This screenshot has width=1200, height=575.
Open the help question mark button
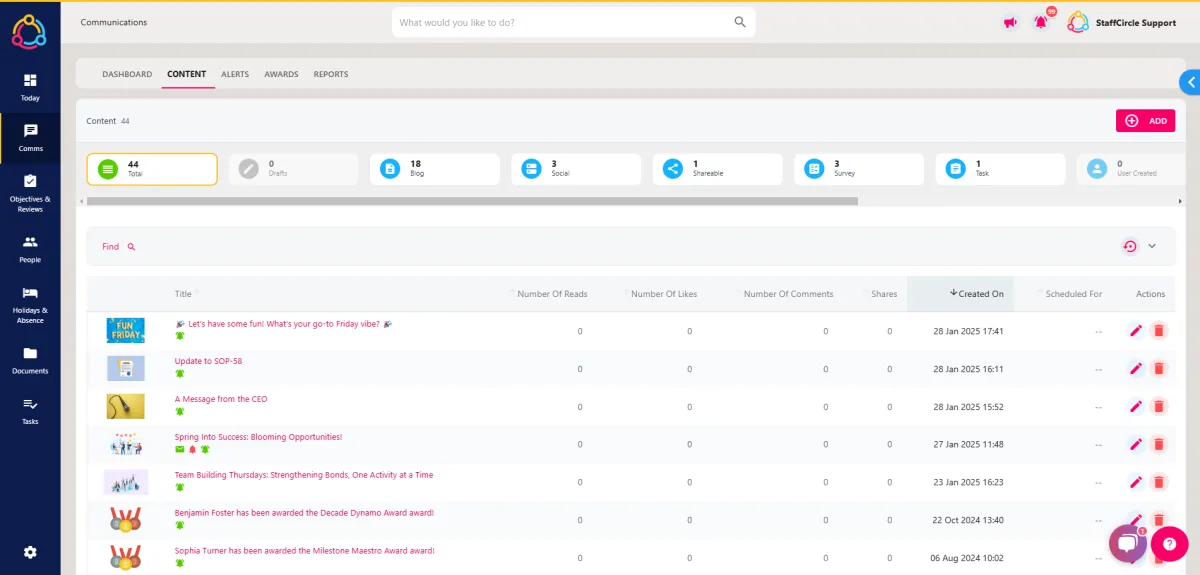tap(1169, 544)
